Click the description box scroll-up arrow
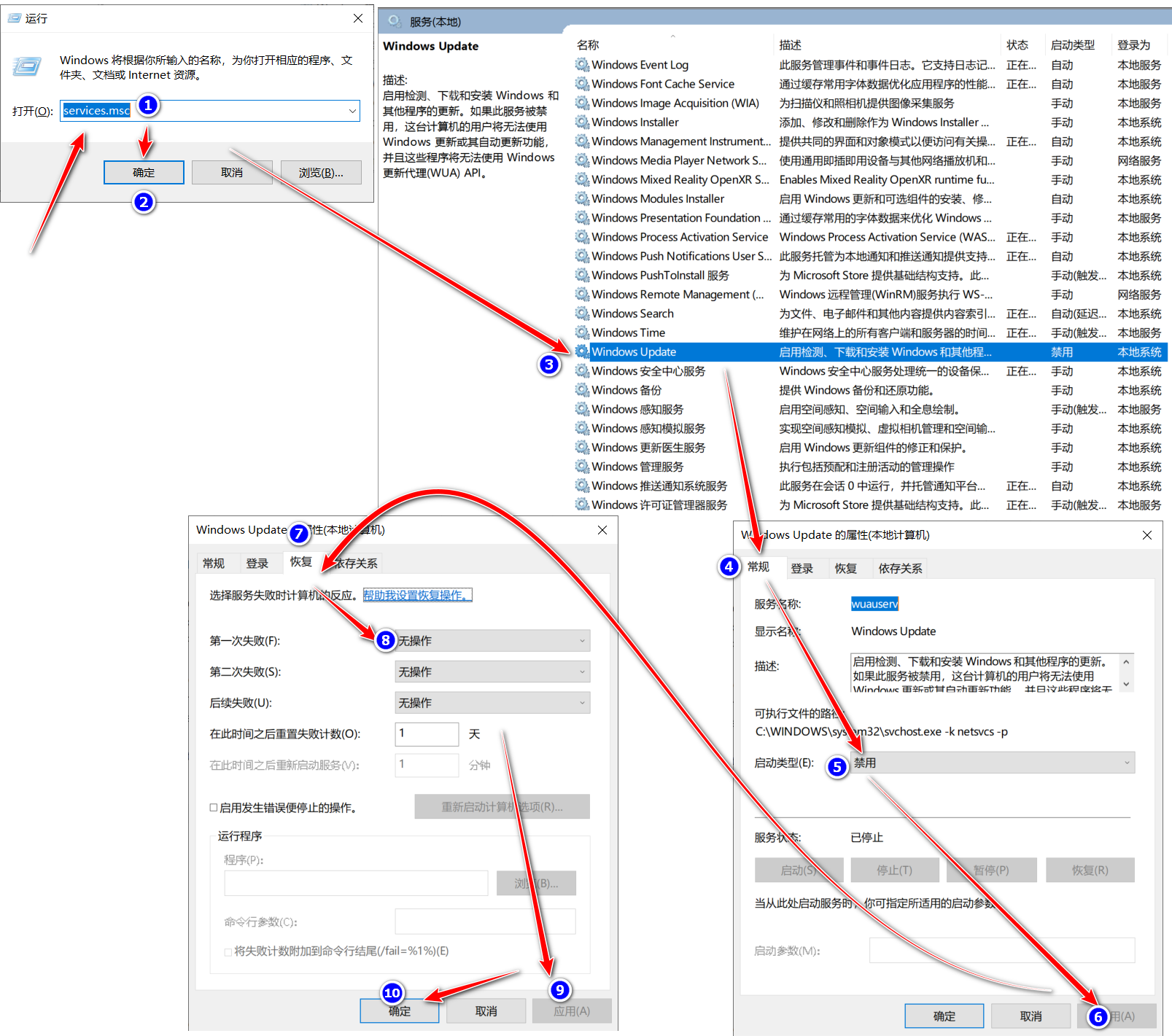The image size is (1172, 1036). pos(1126,662)
